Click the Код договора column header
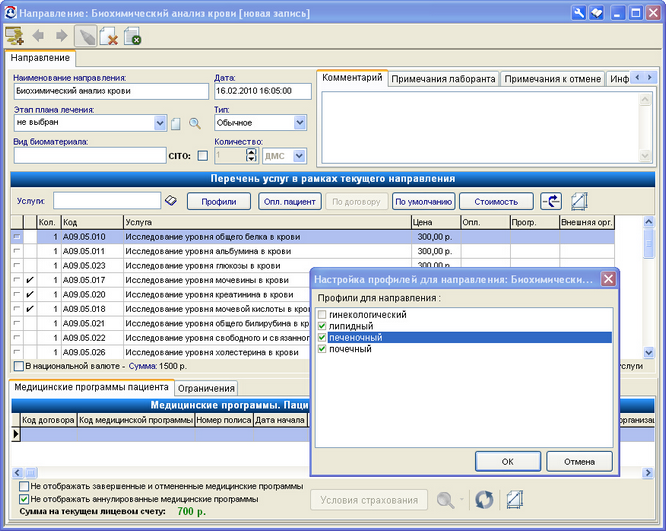666x531 pixels. (x=48, y=420)
